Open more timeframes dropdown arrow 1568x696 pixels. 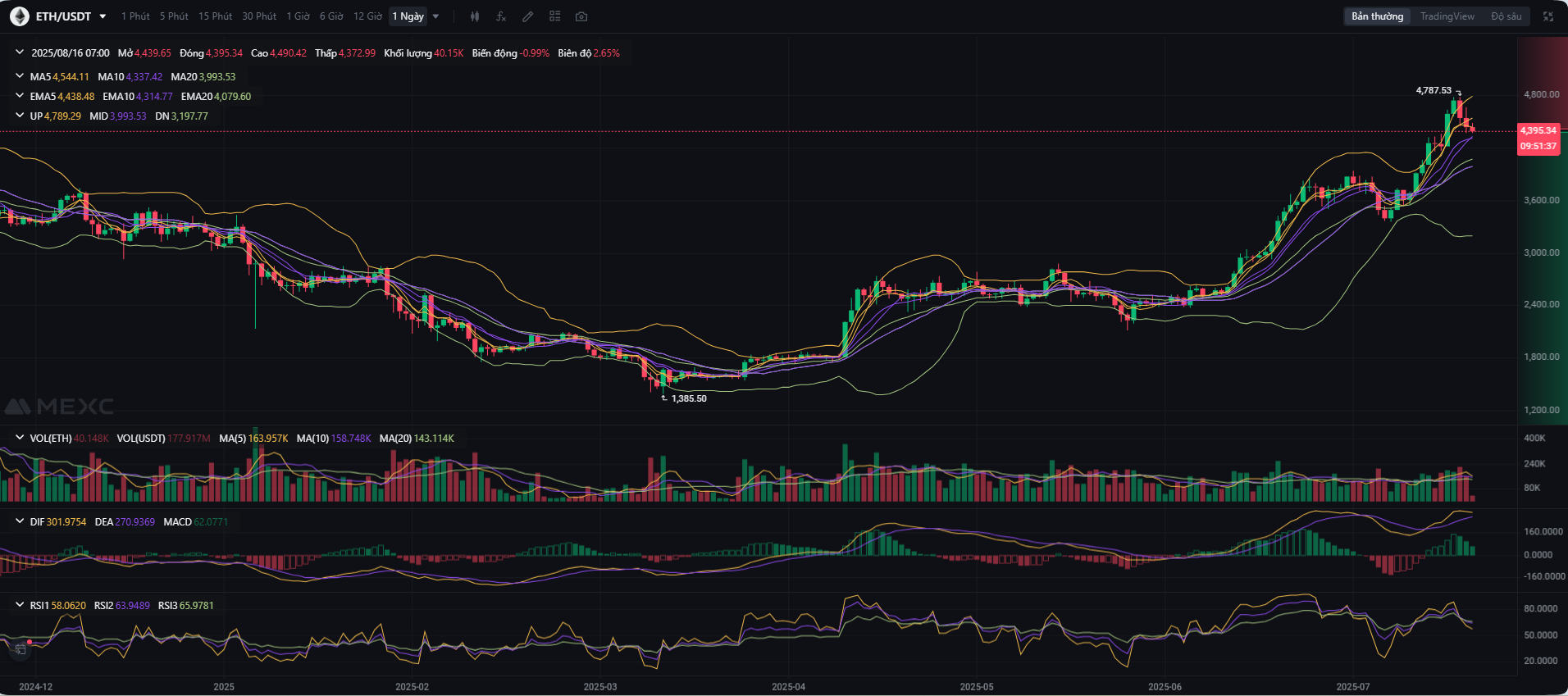tap(435, 16)
